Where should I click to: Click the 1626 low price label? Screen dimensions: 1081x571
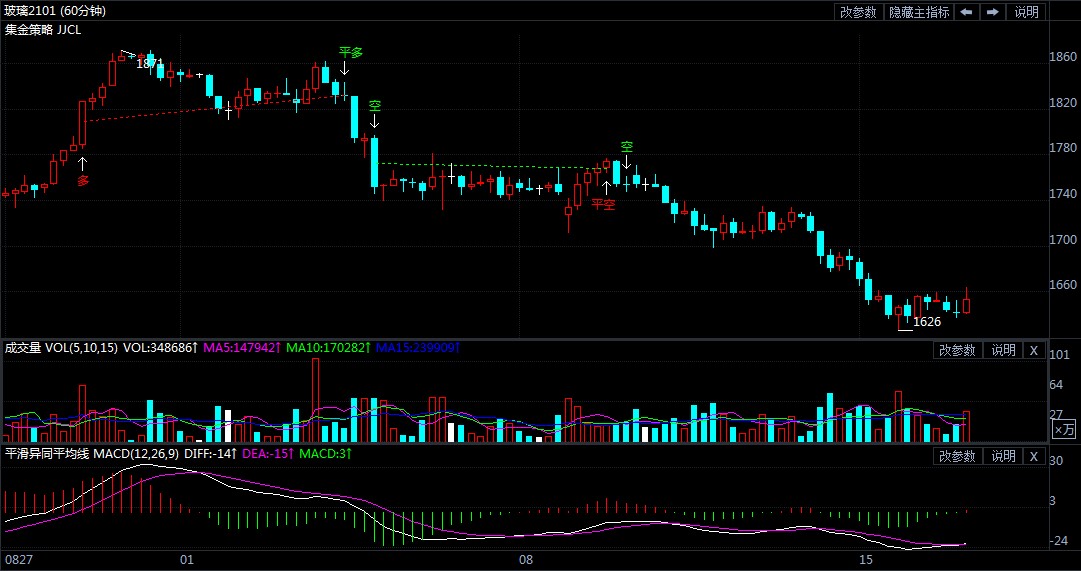click(x=927, y=322)
